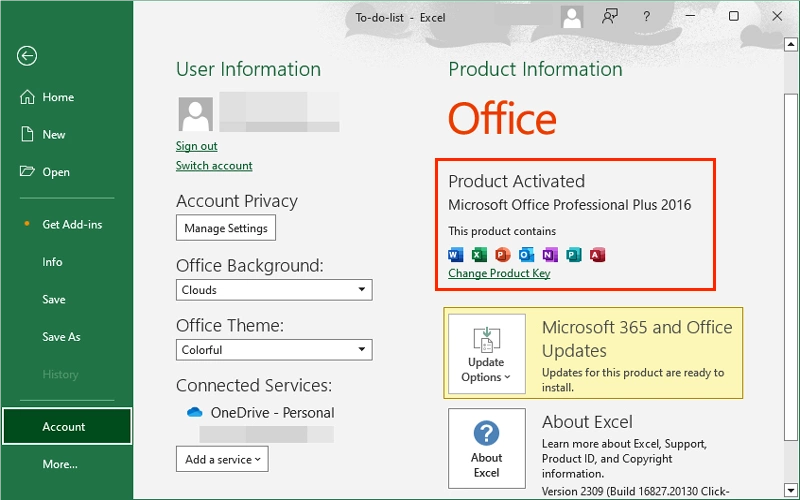
Task: Click the Change Product Key link
Action: (499, 273)
